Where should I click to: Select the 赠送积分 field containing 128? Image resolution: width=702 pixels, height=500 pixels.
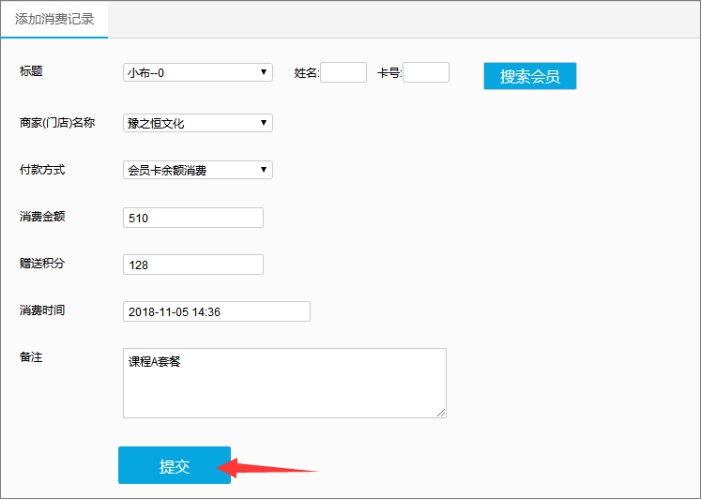point(193,264)
